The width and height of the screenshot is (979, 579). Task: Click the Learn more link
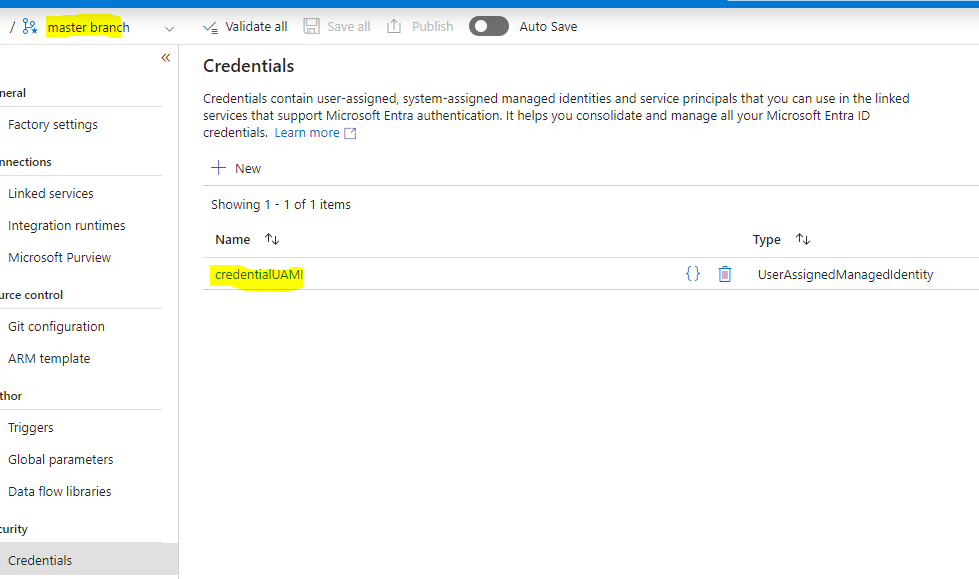[306, 132]
